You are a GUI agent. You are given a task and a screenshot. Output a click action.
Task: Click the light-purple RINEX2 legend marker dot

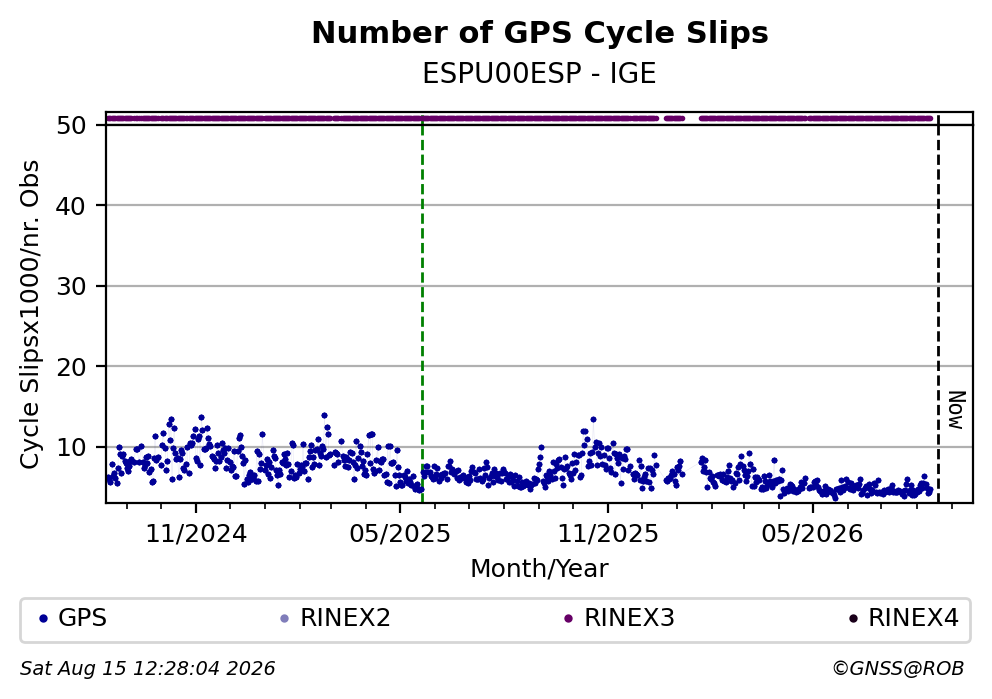tap(284, 619)
